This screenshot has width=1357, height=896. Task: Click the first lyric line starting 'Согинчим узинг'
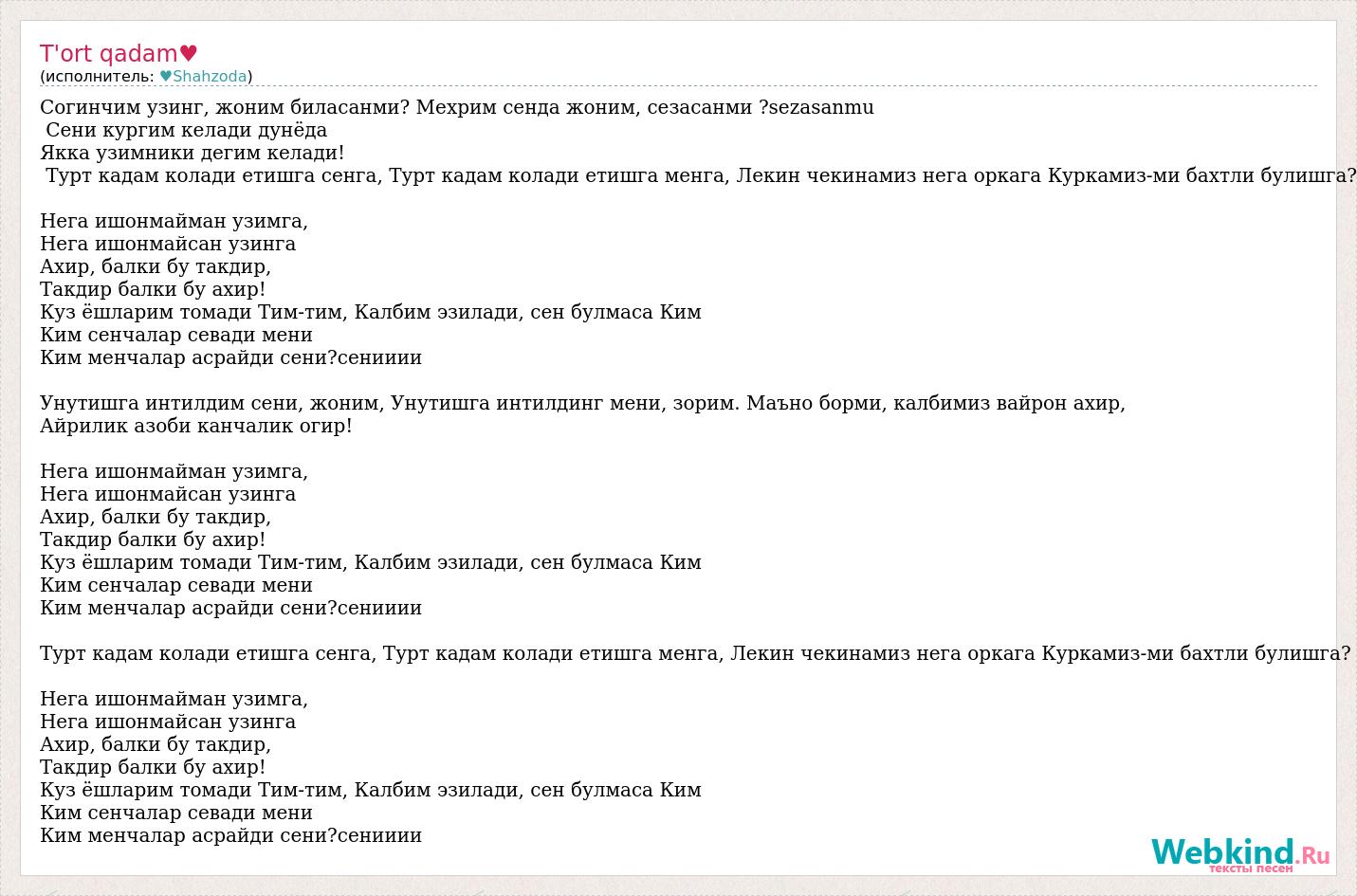point(225,107)
